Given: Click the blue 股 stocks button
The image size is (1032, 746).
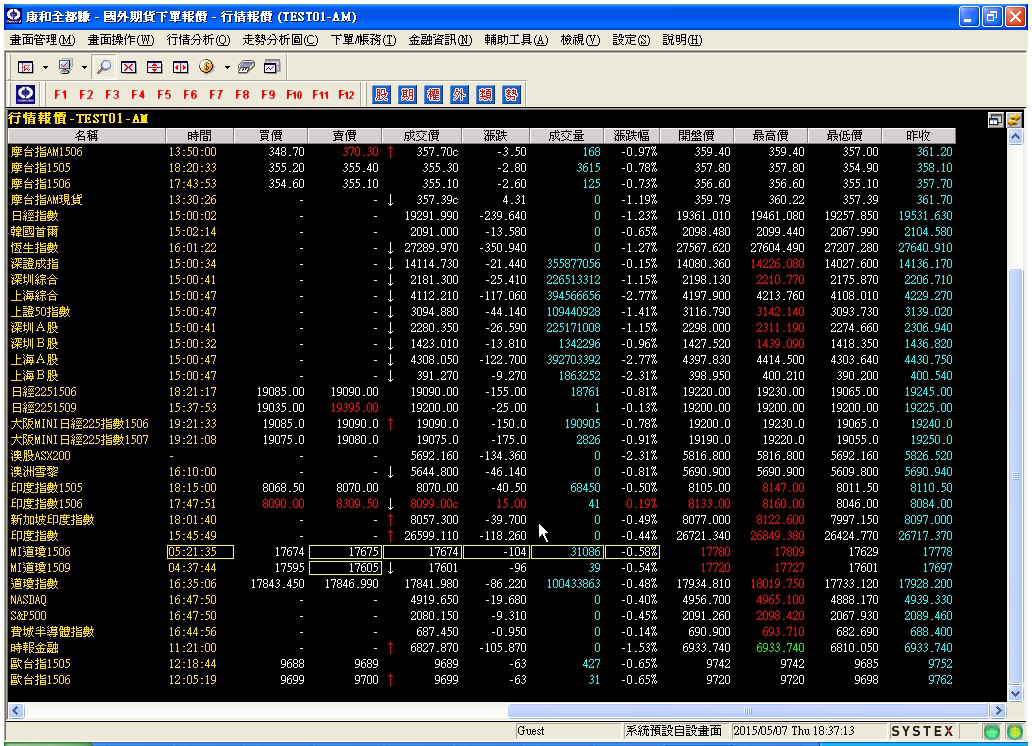Looking at the screenshot, I should (382, 94).
